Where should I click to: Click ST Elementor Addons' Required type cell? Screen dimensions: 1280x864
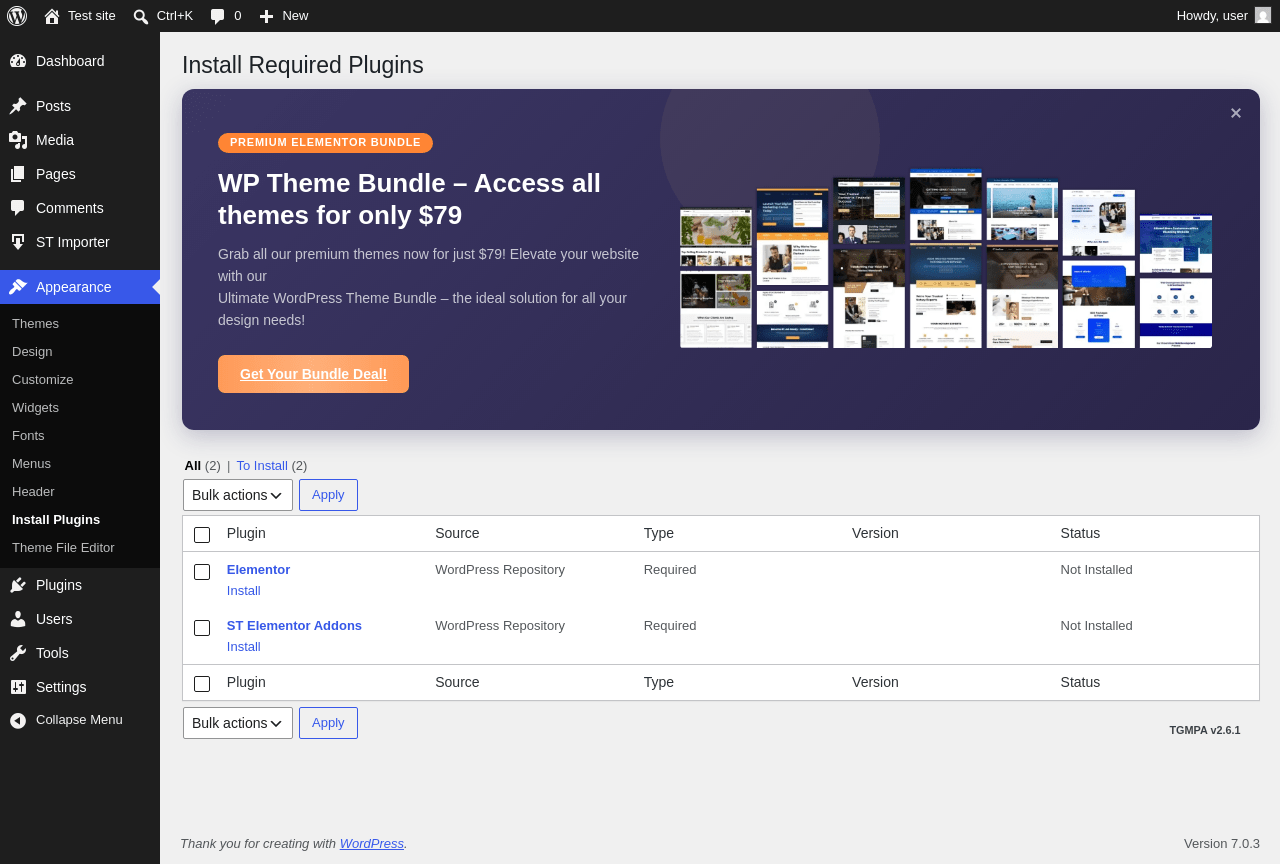coord(670,625)
